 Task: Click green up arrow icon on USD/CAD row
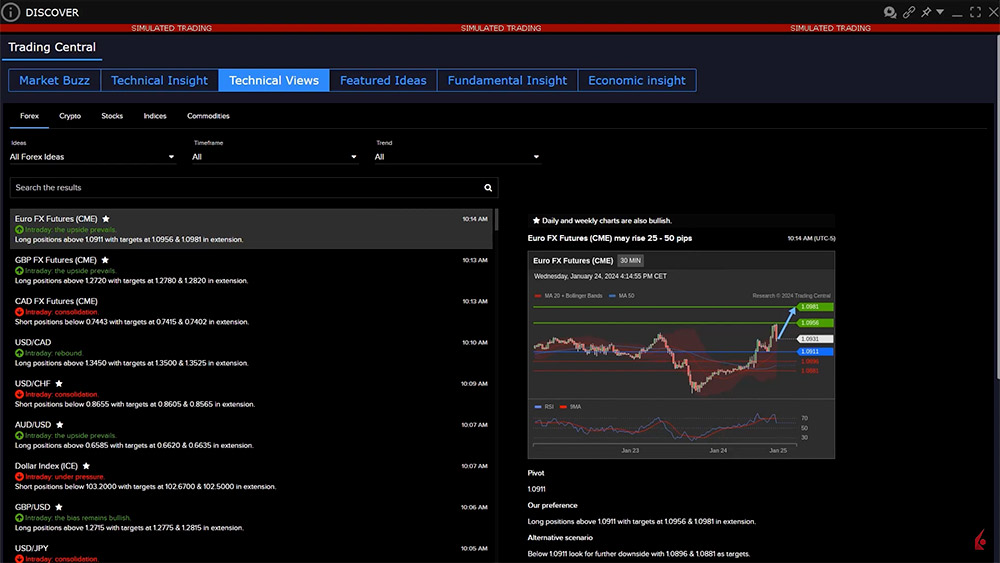pos(19,353)
